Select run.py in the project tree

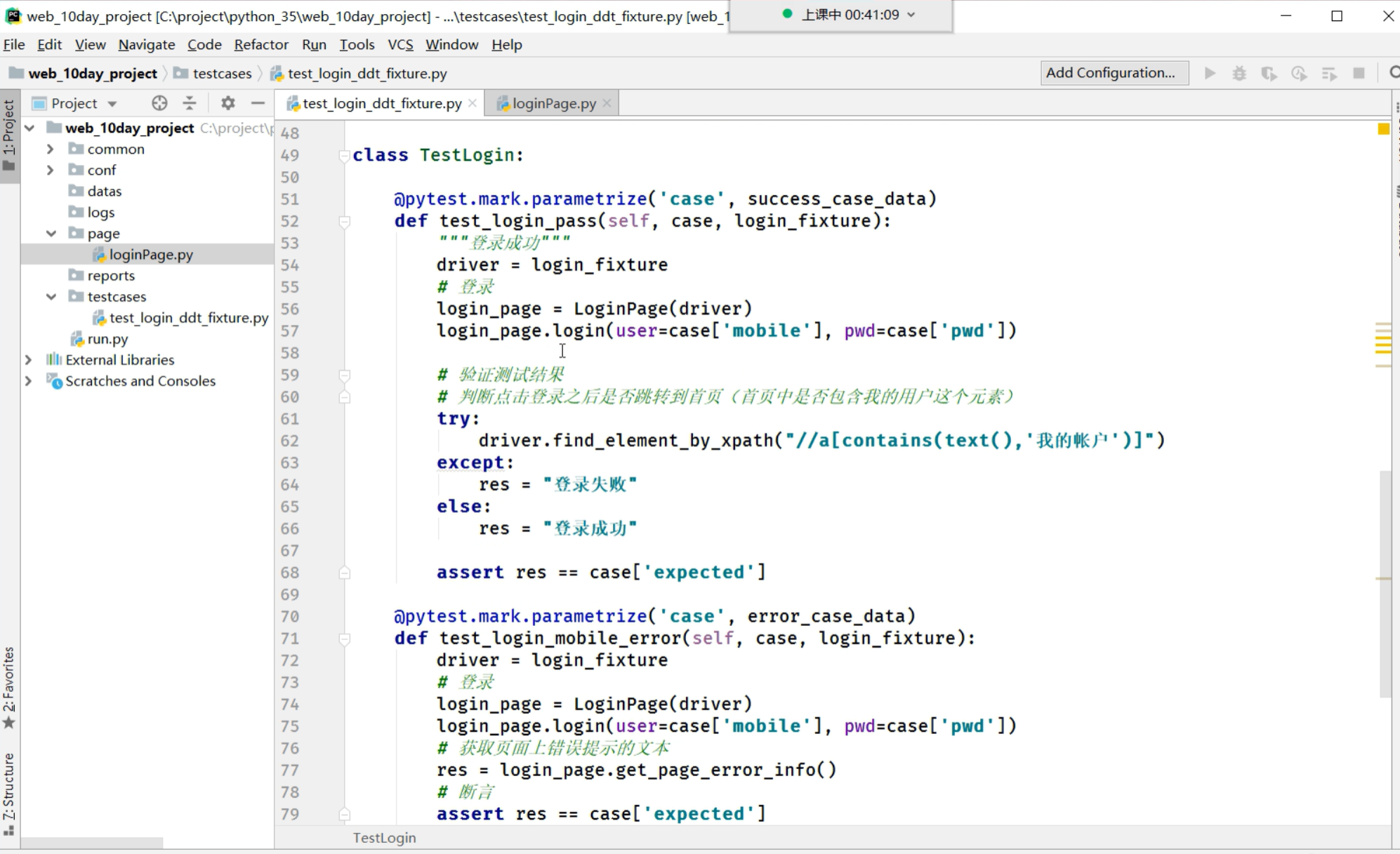pyautogui.click(x=107, y=338)
